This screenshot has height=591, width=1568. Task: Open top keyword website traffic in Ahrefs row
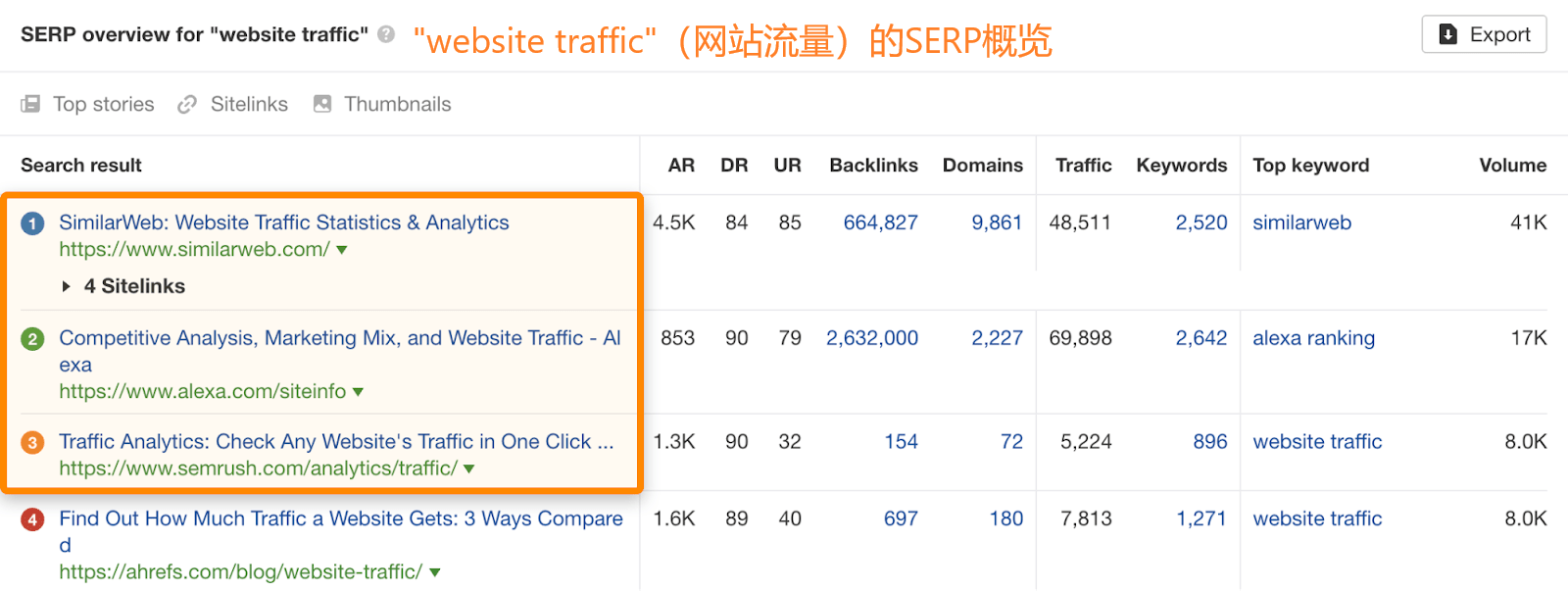1317,518
